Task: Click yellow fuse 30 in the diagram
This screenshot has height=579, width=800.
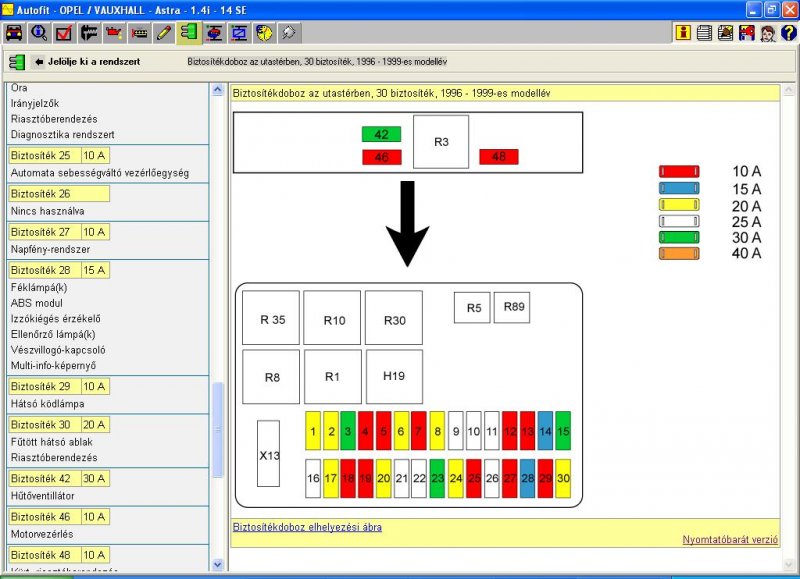Action: coord(563,479)
